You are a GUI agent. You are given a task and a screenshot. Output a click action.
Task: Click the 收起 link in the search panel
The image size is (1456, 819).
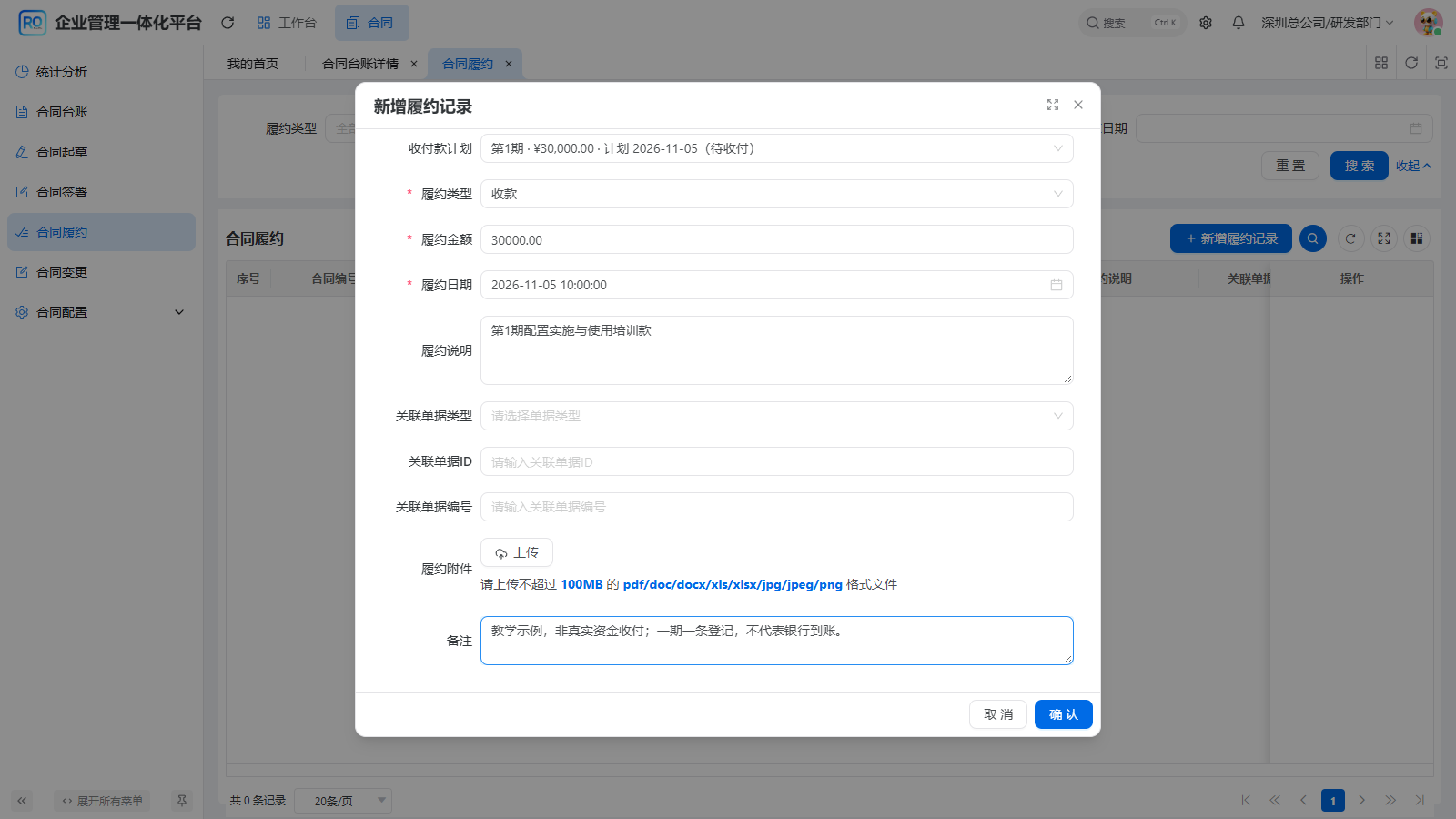[1413, 166]
